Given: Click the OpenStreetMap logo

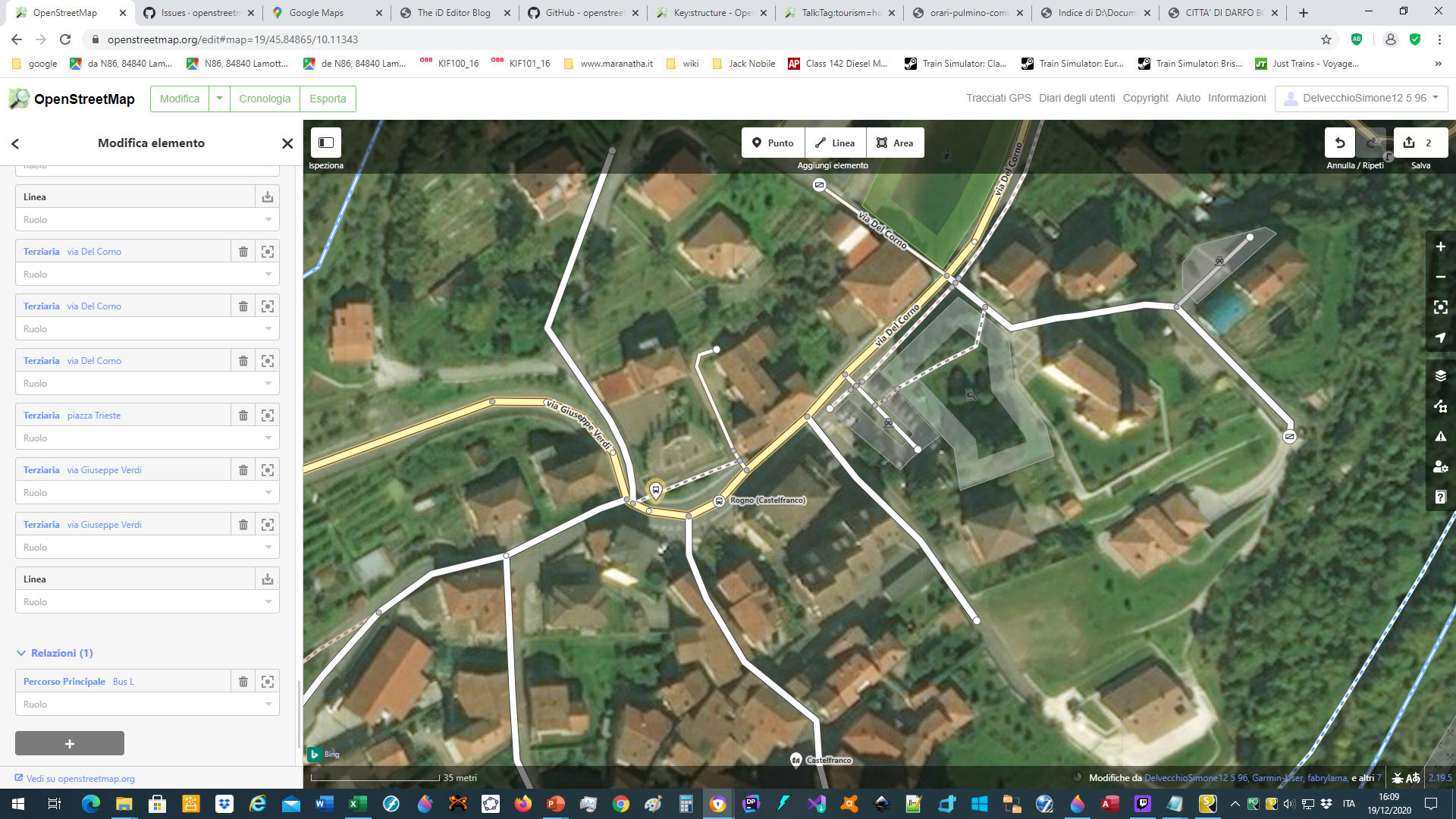Looking at the screenshot, I should coord(71,99).
